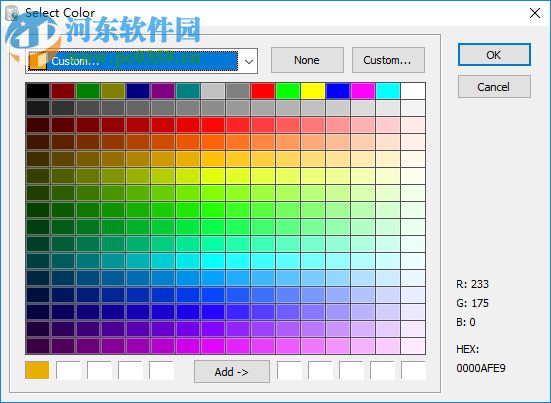Pick the navy top-row swatch
551x403 pixels.
(138, 91)
